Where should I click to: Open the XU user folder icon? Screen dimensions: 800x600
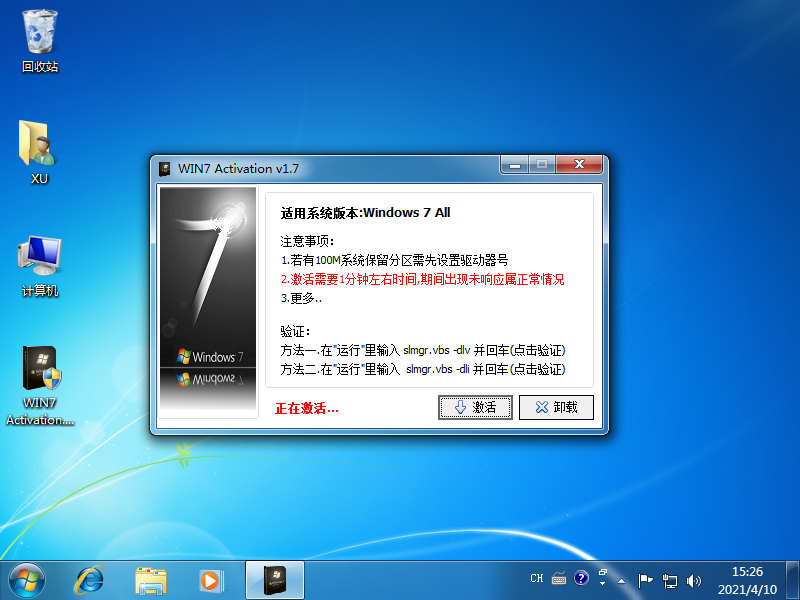(x=40, y=152)
